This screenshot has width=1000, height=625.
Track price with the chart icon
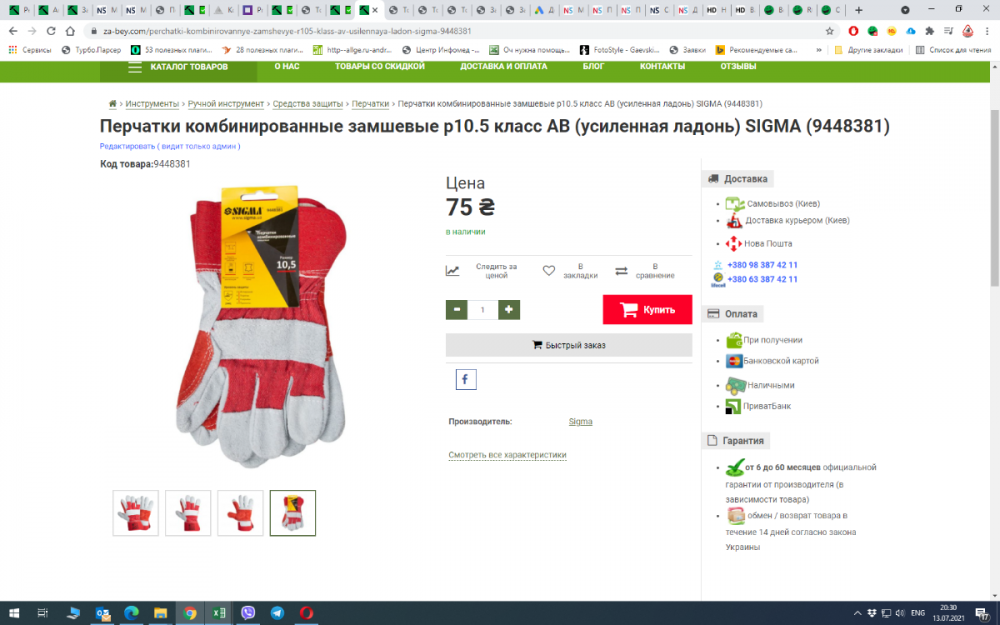[452, 271]
